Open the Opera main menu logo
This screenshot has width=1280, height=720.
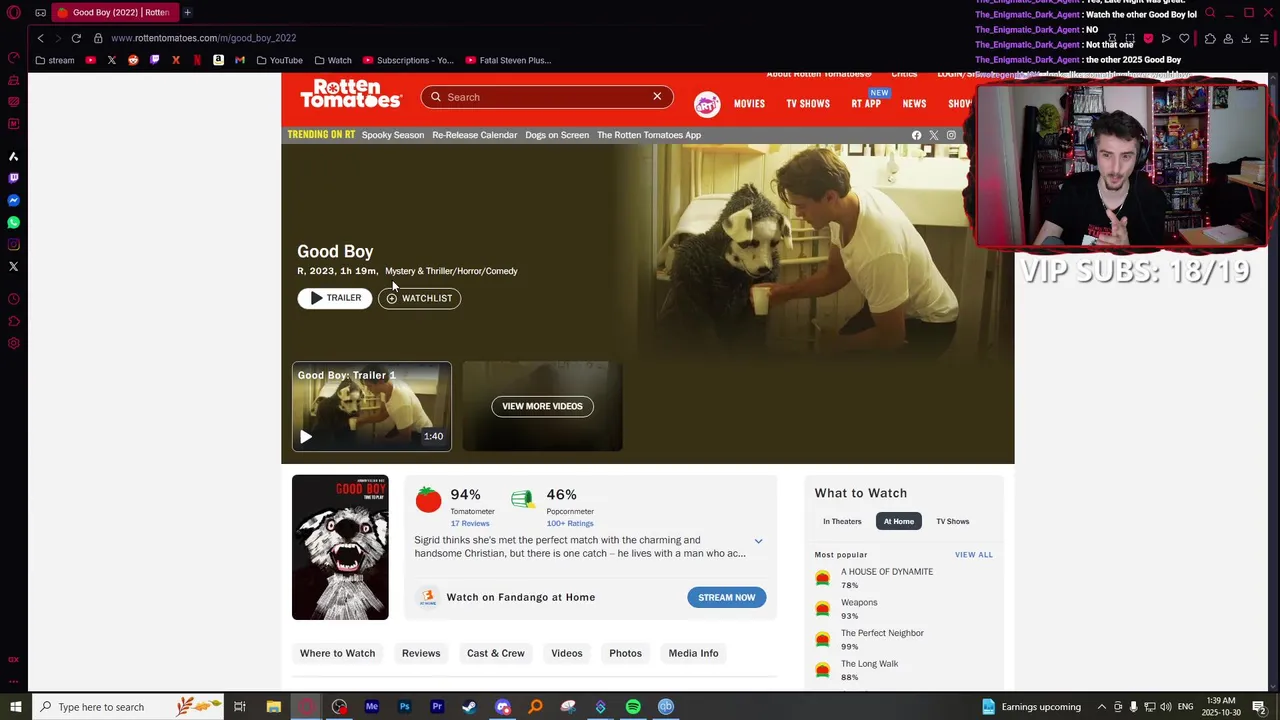[14, 12]
